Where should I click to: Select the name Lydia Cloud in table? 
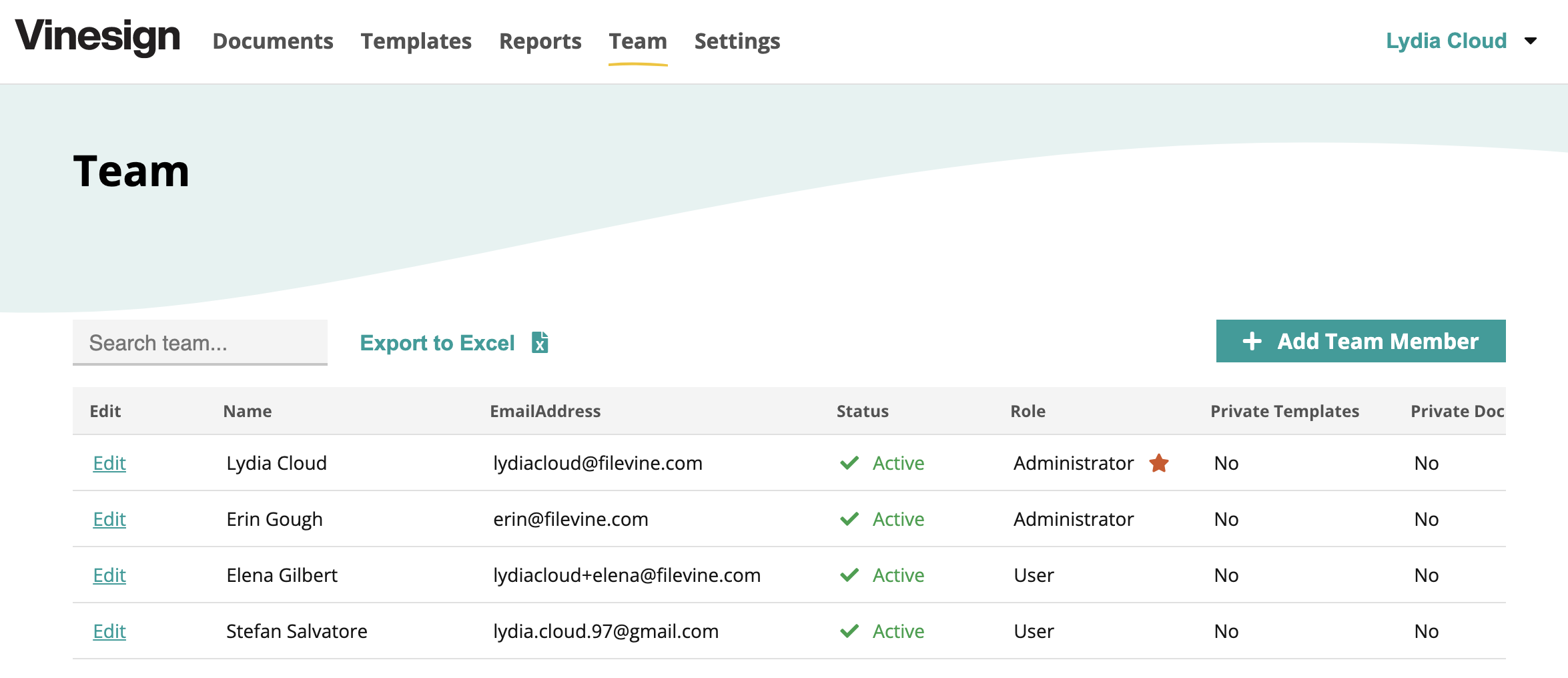pyautogui.click(x=277, y=463)
